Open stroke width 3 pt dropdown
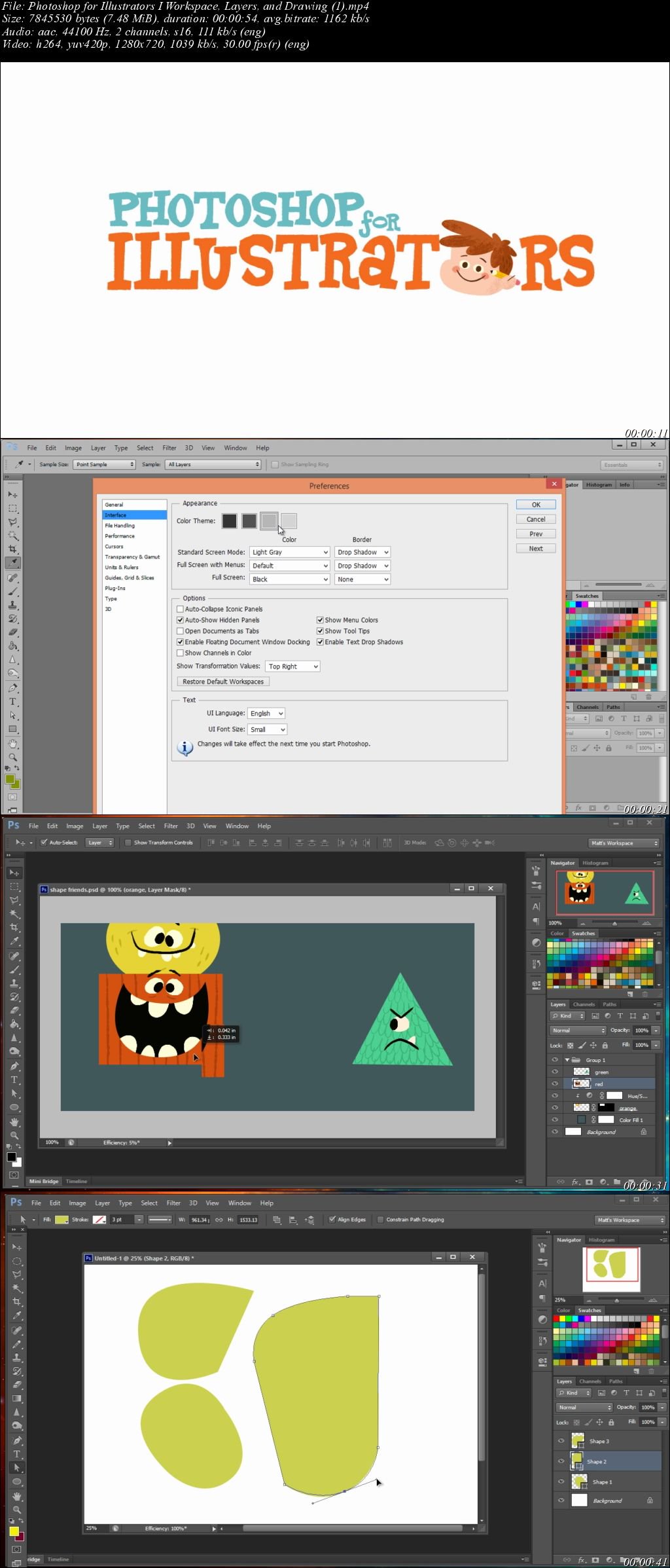670x1568 pixels. click(x=139, y=1220)
